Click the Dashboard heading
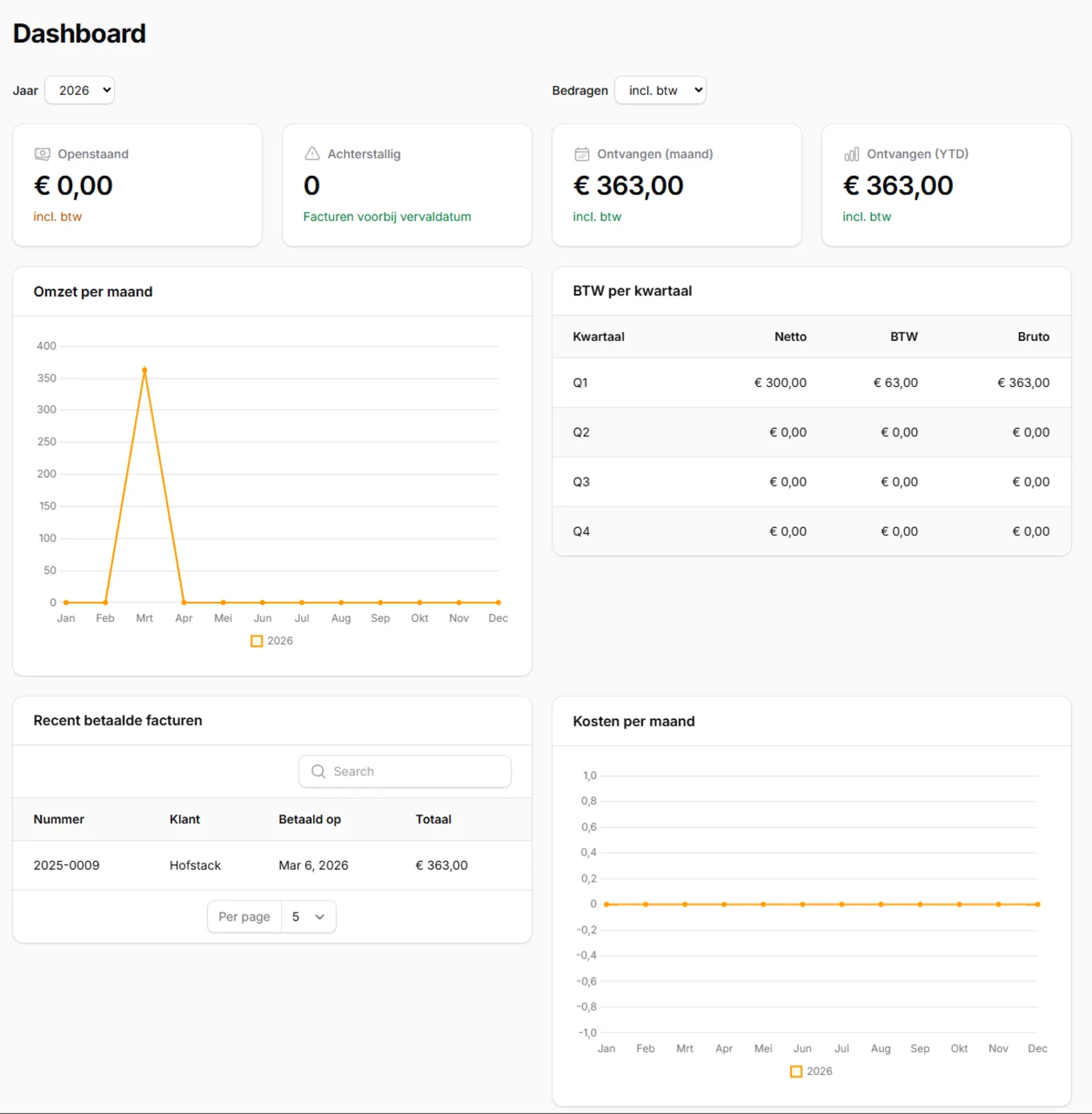The width and height of the screenshot is (1092, 1114). coord(79,33)
